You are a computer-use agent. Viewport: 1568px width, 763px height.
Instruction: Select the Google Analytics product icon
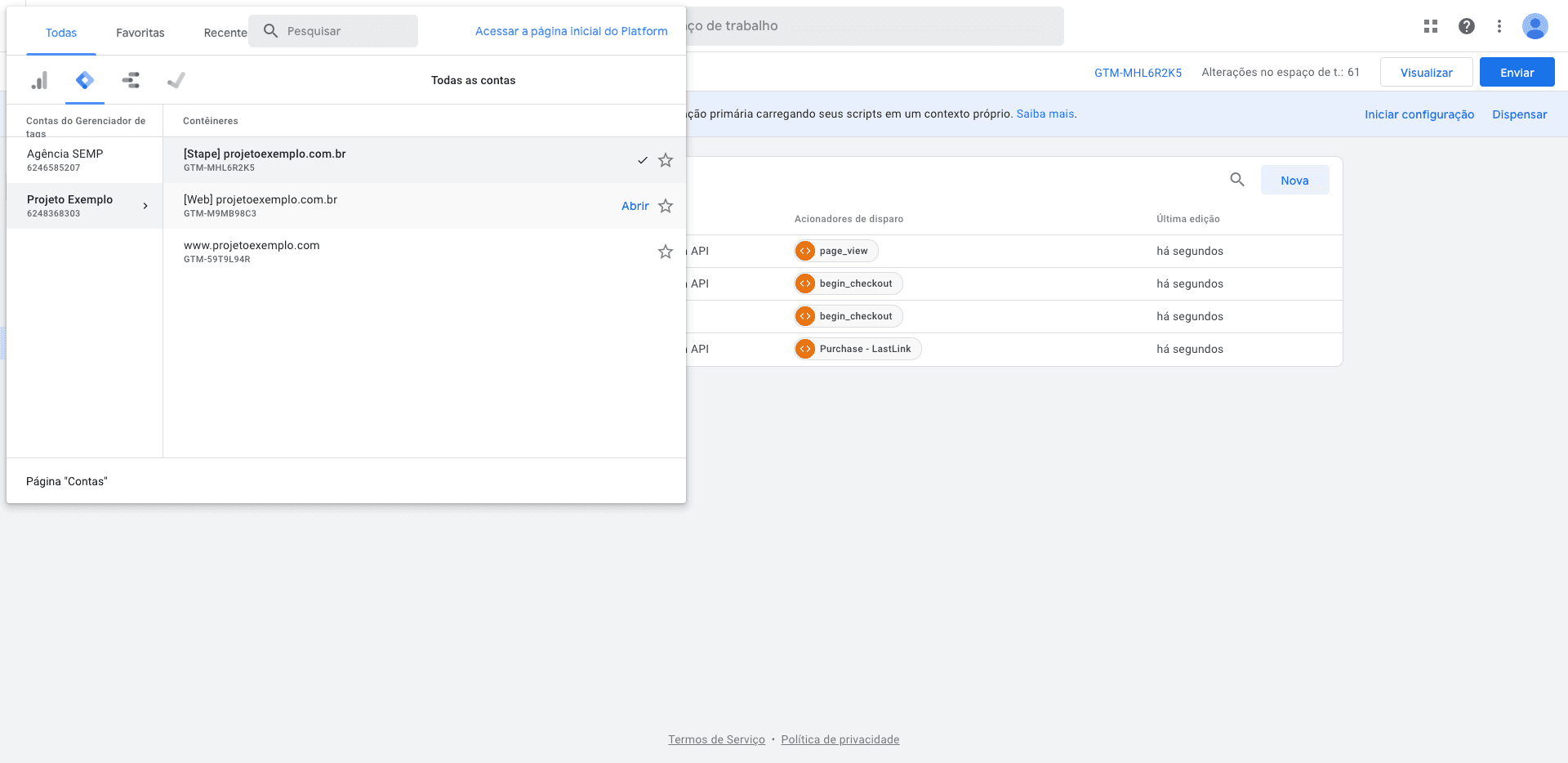tap(39, 80)
